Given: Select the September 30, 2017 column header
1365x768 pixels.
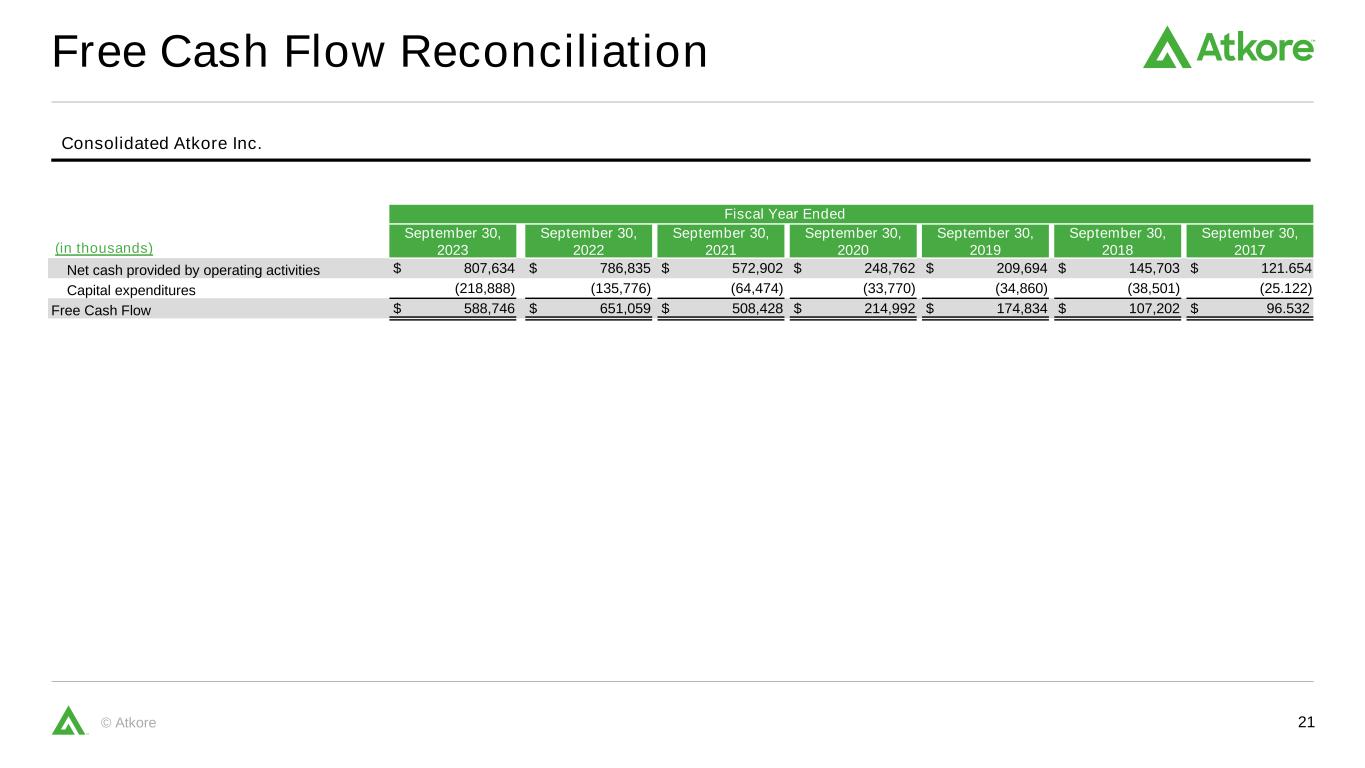Looking at the screenshot, I should [x=1249, y=241].
